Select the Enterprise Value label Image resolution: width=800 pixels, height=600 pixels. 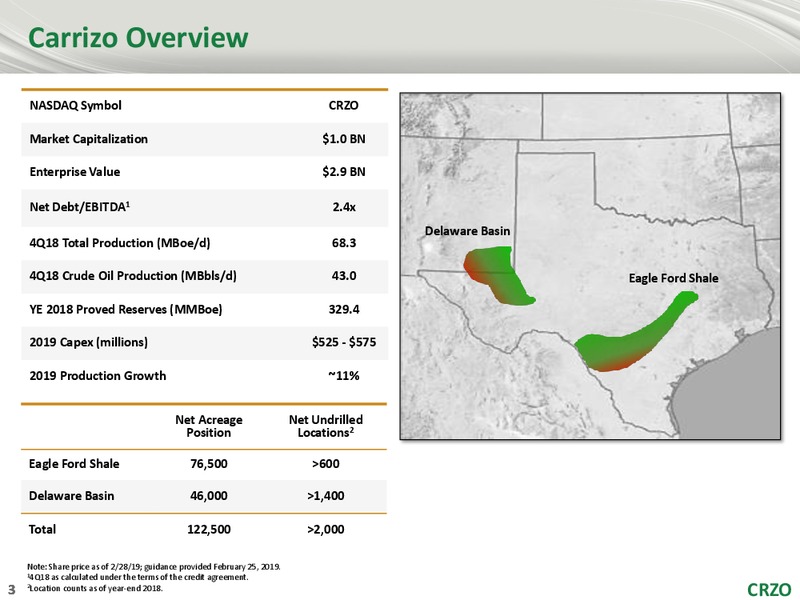click(x=75, y=172)
